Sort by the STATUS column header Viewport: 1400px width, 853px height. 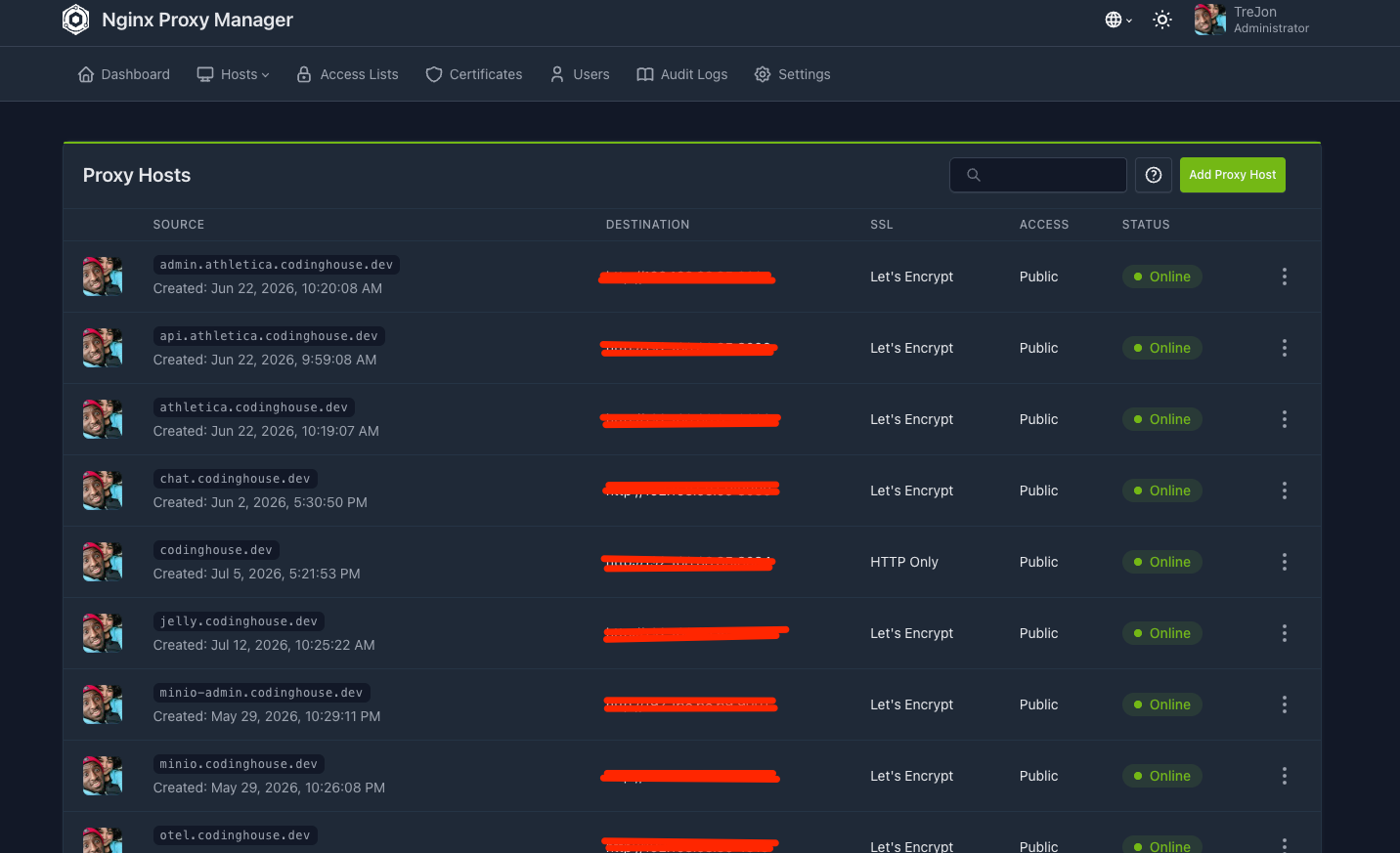click(x=1146, y=225)
